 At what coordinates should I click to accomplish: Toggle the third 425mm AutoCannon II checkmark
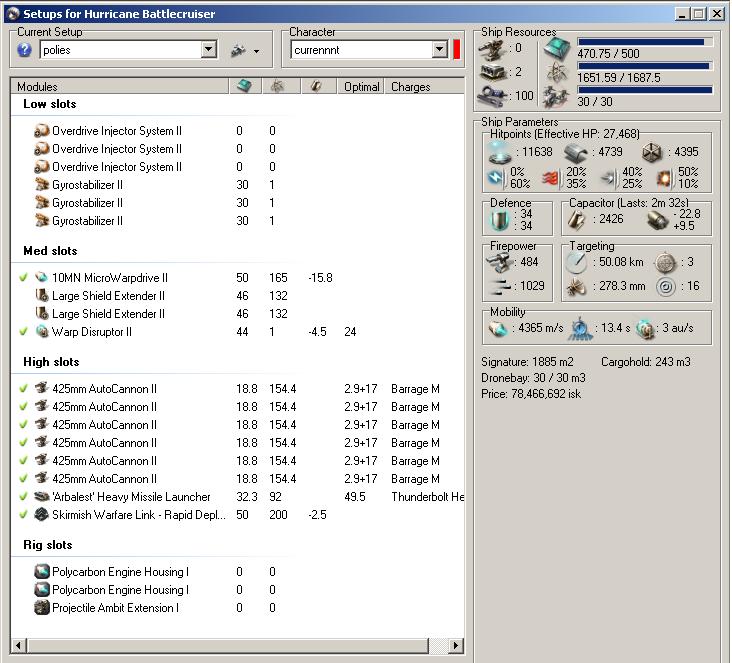click(x=23, y=424)
